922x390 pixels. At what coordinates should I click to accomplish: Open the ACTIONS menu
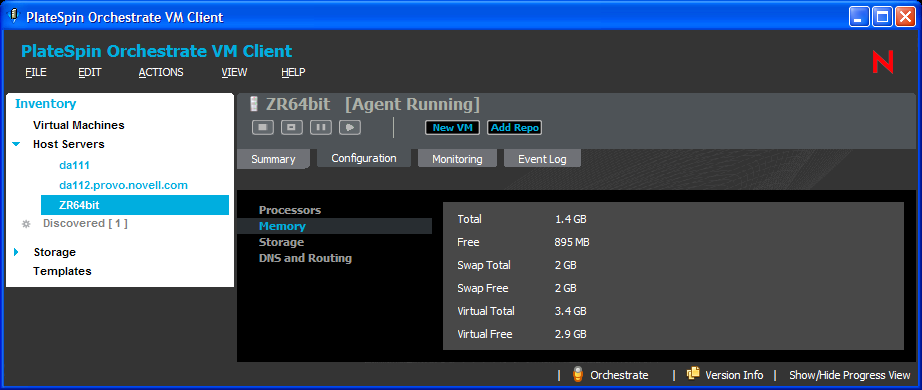coord(161,72)
